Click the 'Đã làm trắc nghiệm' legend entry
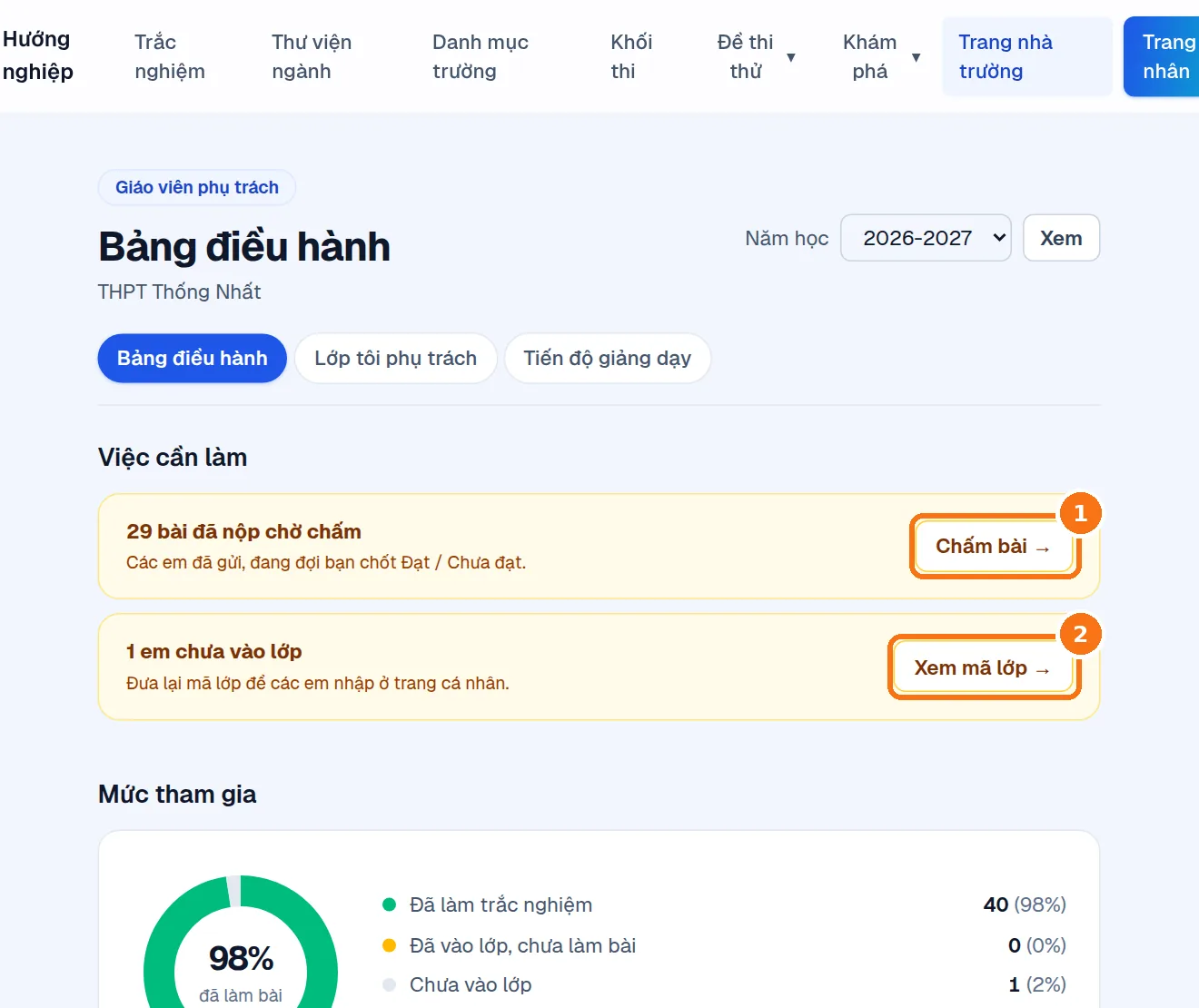The width and height of the screenshot is (1199, 1008). (500, 904)
